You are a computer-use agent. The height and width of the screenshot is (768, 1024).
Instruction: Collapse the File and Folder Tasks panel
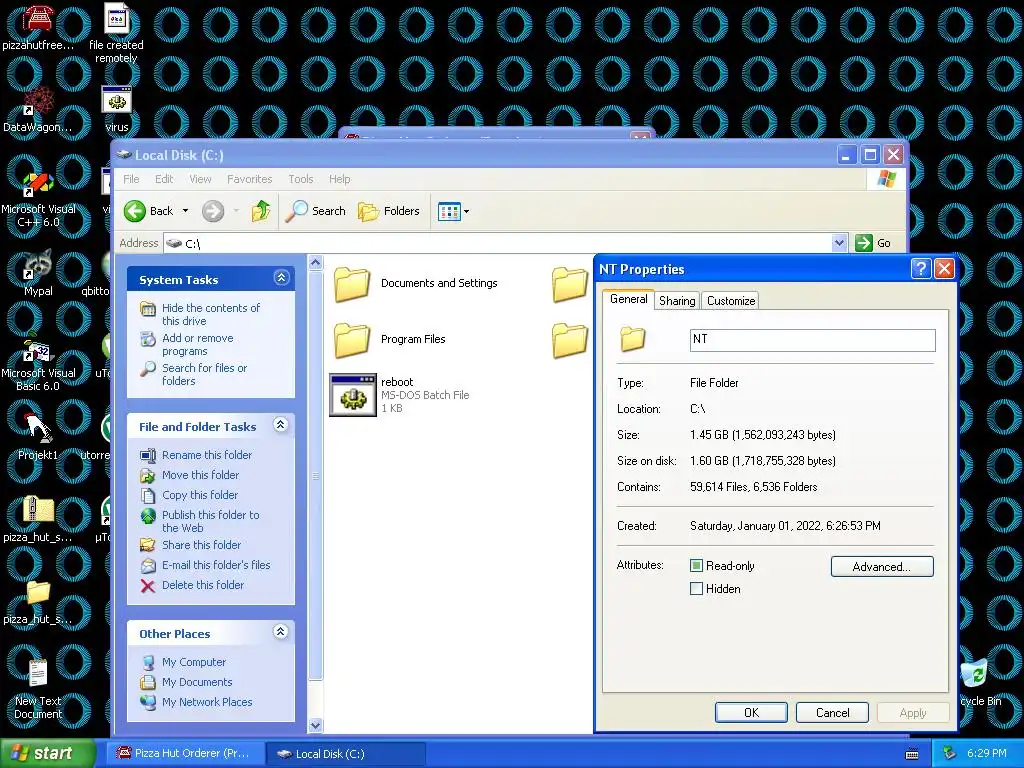pyautogui.click(x=281, y=425)
